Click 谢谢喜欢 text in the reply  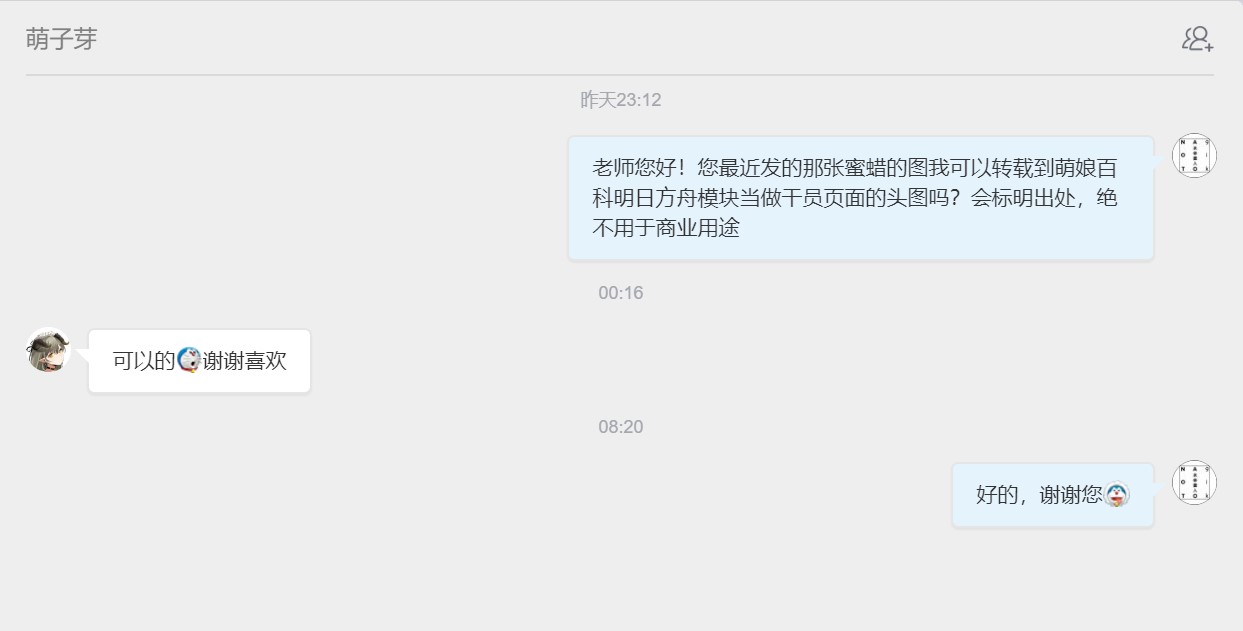tap(245, 361)
